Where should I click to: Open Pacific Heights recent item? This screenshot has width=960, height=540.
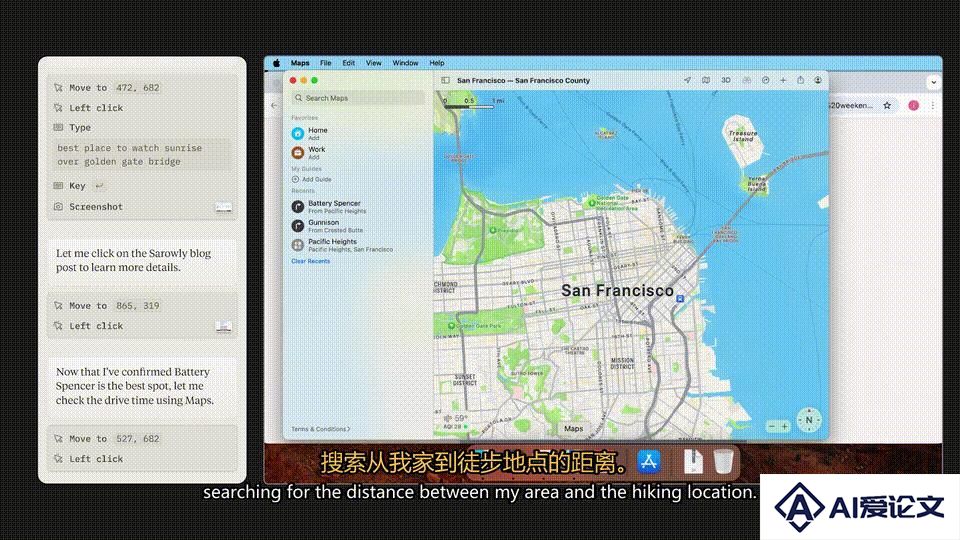point(342,245)
